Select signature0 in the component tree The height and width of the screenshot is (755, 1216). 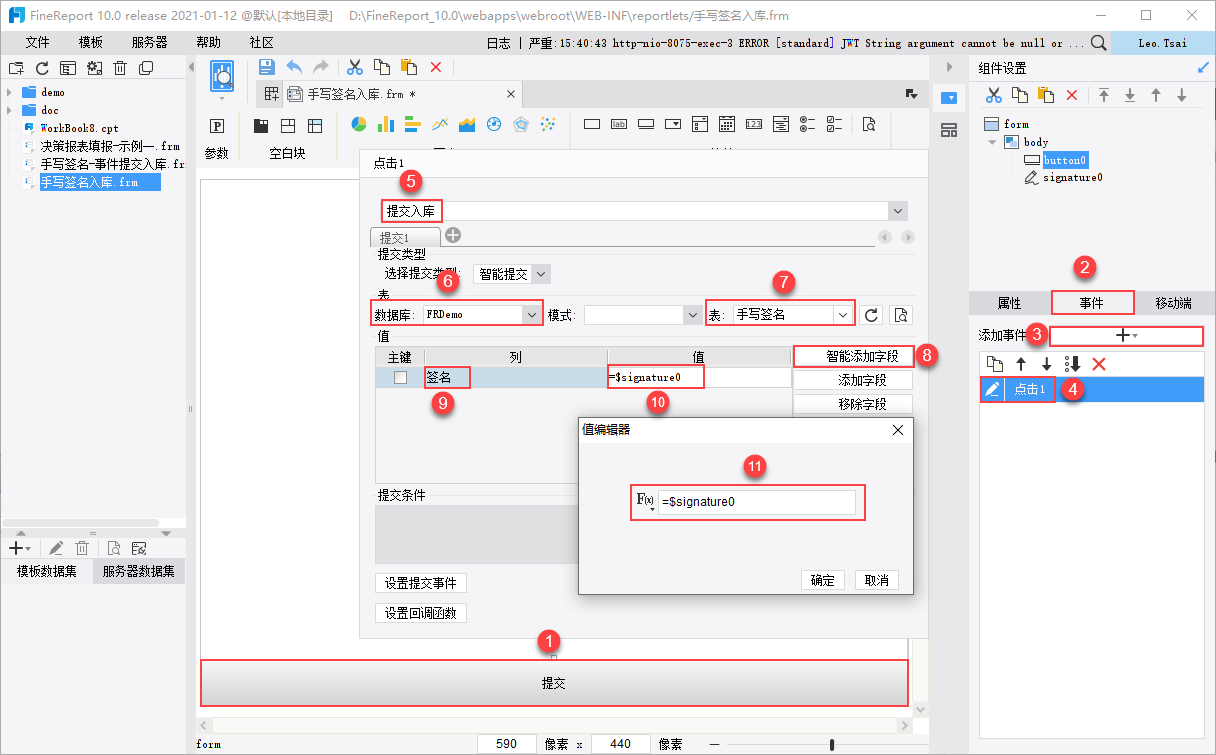click(x=1072, y=177)
